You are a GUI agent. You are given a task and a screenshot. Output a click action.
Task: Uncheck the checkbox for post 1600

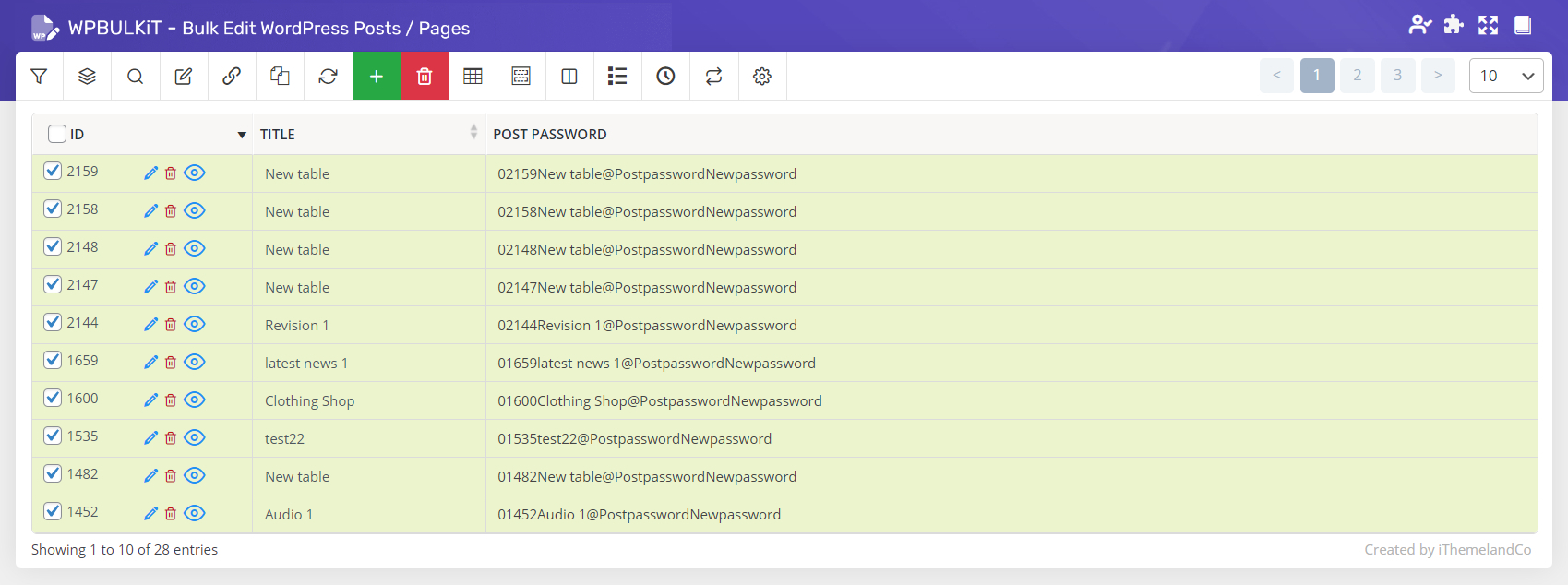point(53,398)
